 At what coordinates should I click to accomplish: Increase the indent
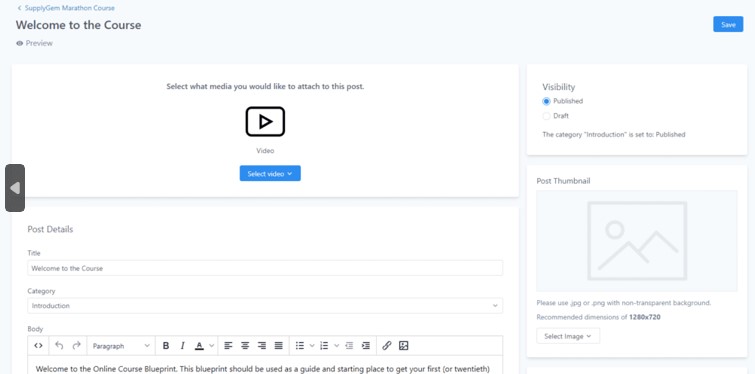pyautogui.click(x=366, y=346)
